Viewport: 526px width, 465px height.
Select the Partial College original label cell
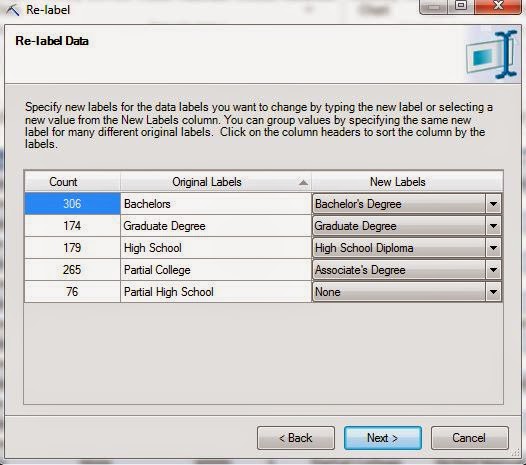(216, 270)
